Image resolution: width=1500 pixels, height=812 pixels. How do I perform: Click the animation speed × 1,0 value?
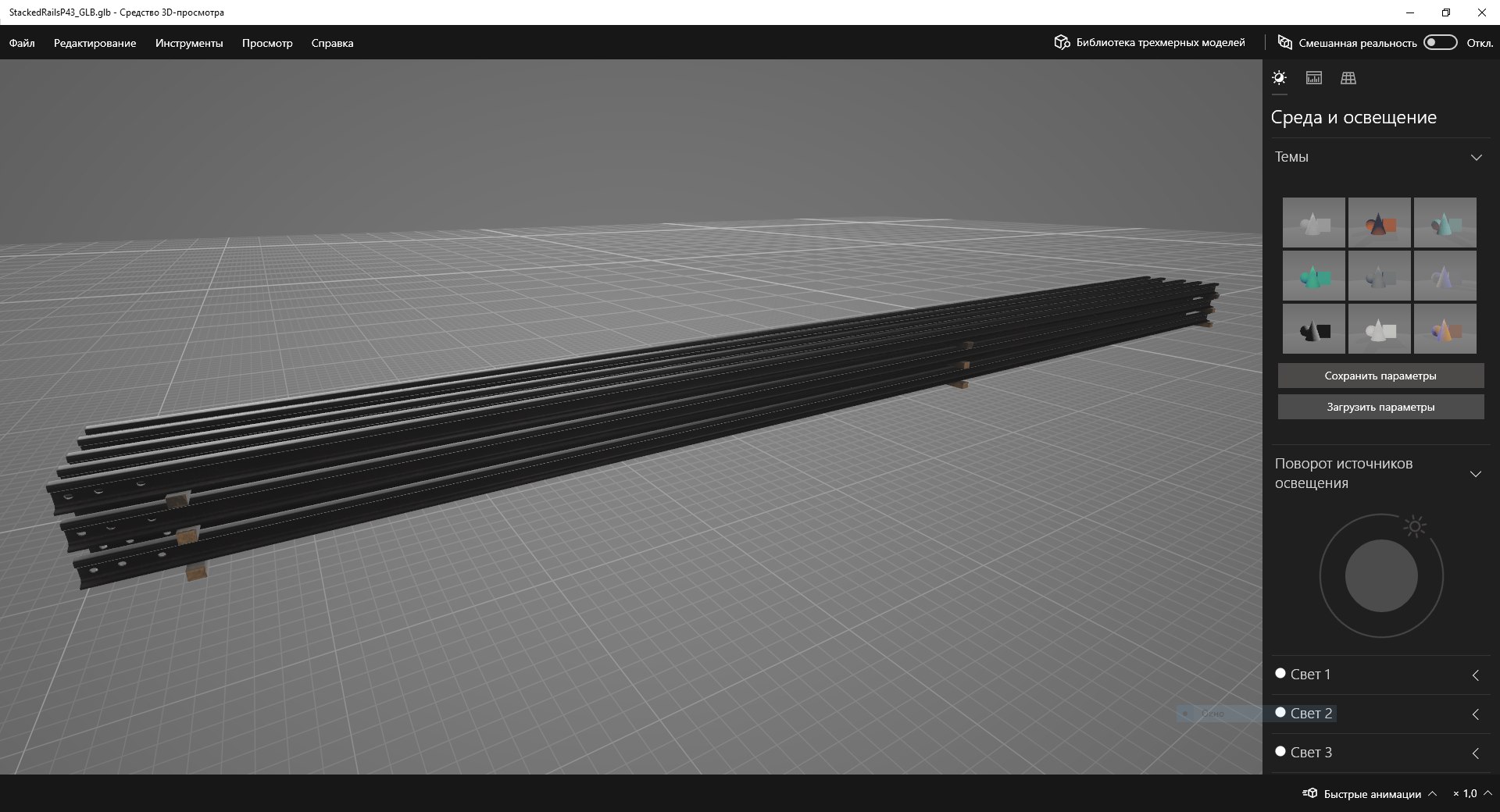(1465, 793)
